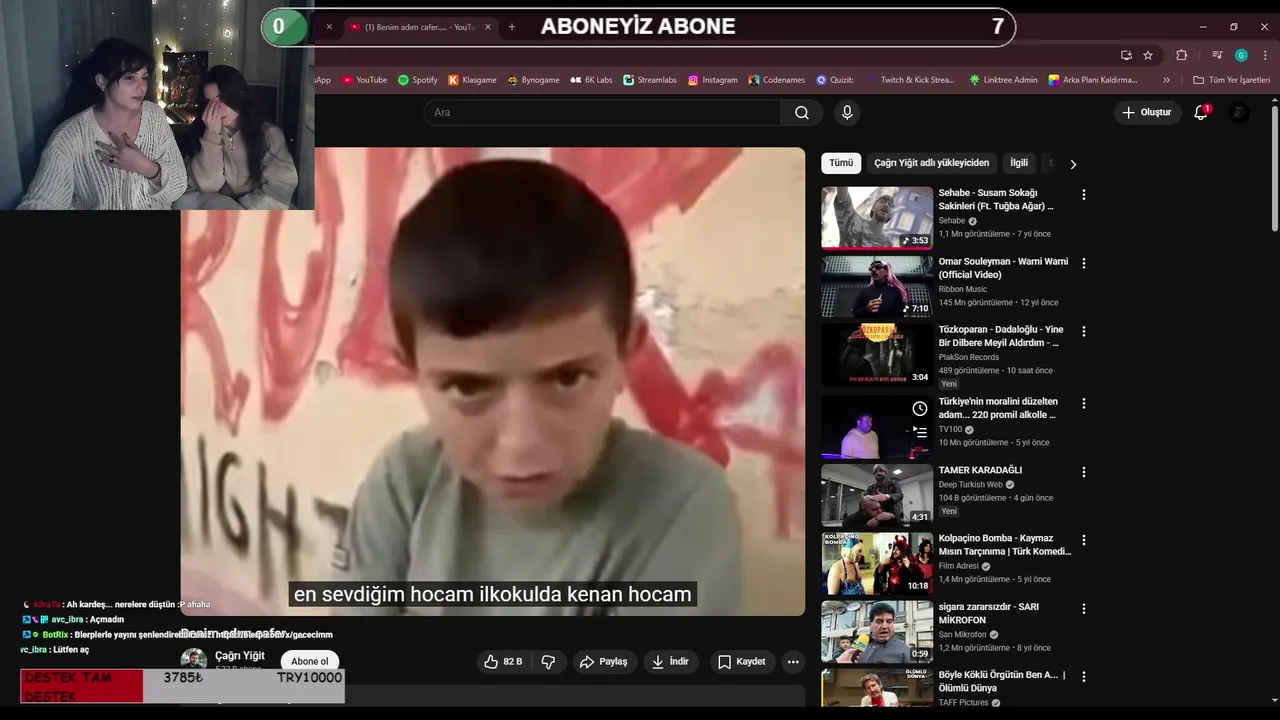Open options for Tözkoparan - Dadaloğlu video

click(1083, 331)
